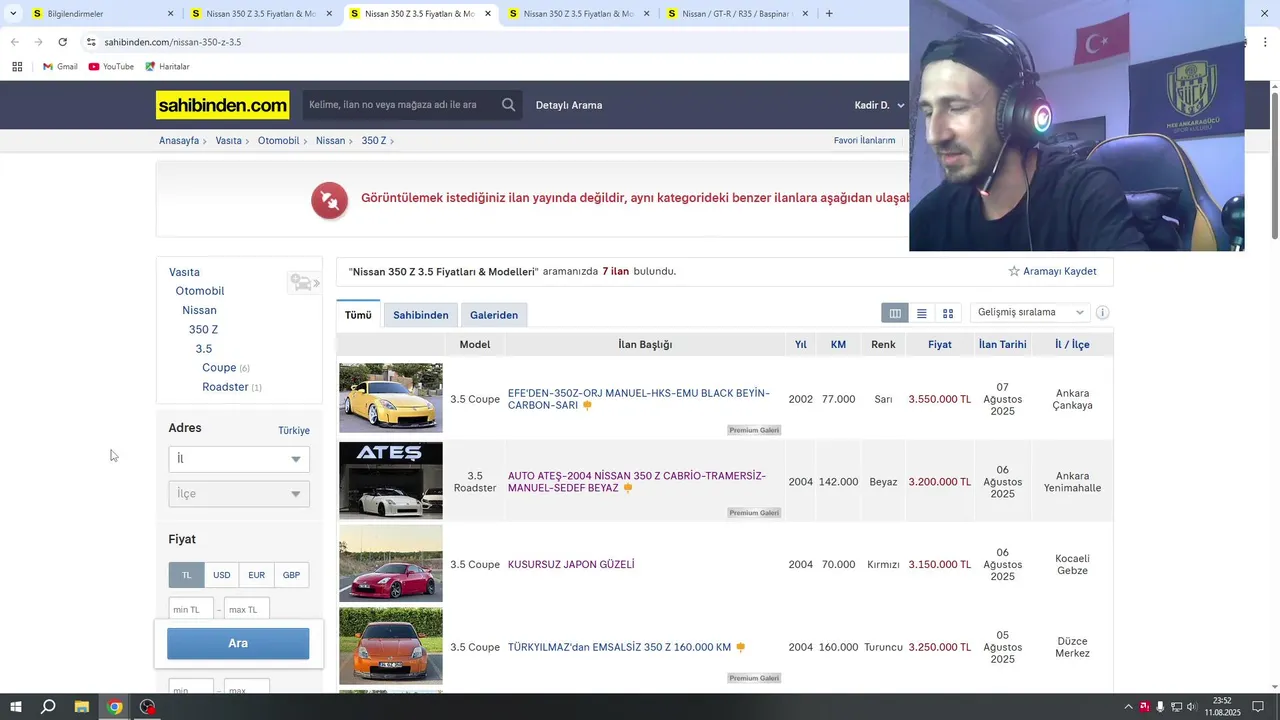Select the Galeriden listings tab
Image resolution: width=1280 pixels, height=720 pixels.
pos(494,315)
